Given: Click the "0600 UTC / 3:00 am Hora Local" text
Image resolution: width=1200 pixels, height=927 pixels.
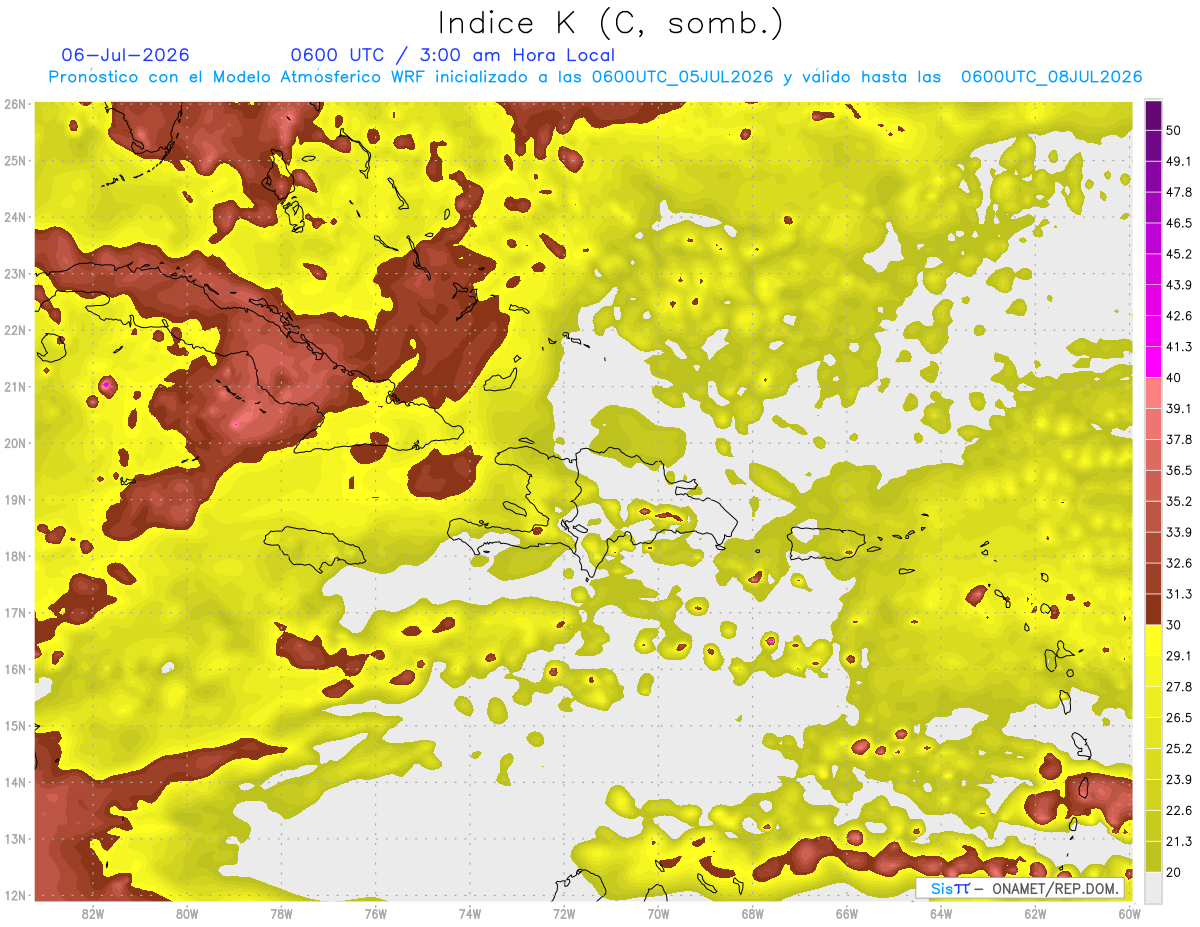Looking at the screenshot, I should click(452, 55).
